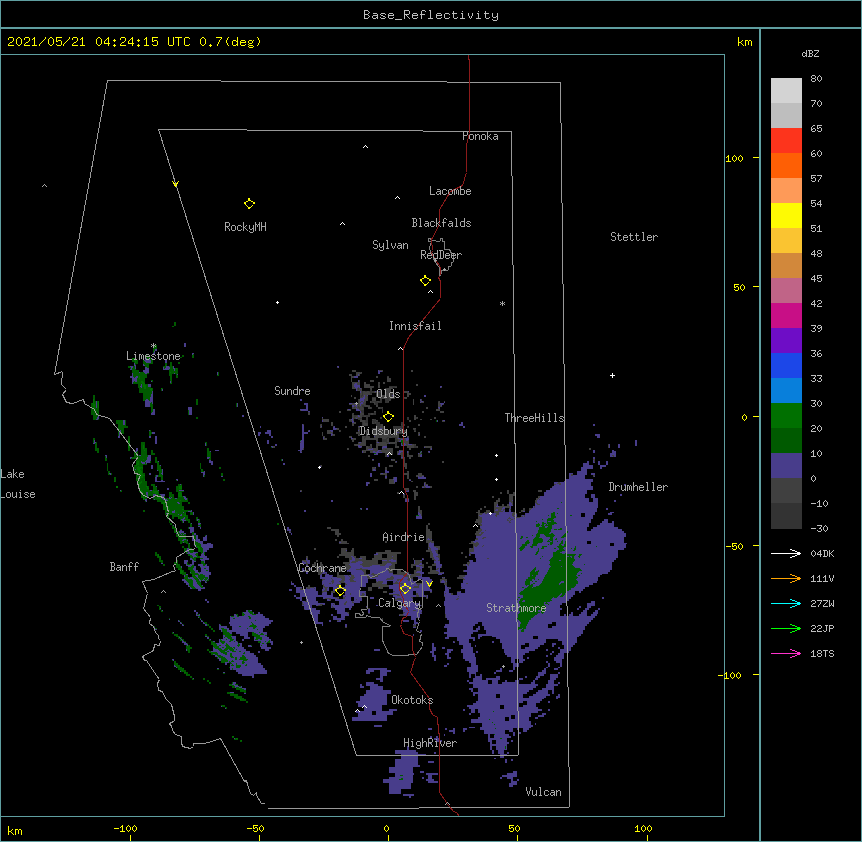Click the Stettler city label
The image size is (862, 842).
[634, 237]
